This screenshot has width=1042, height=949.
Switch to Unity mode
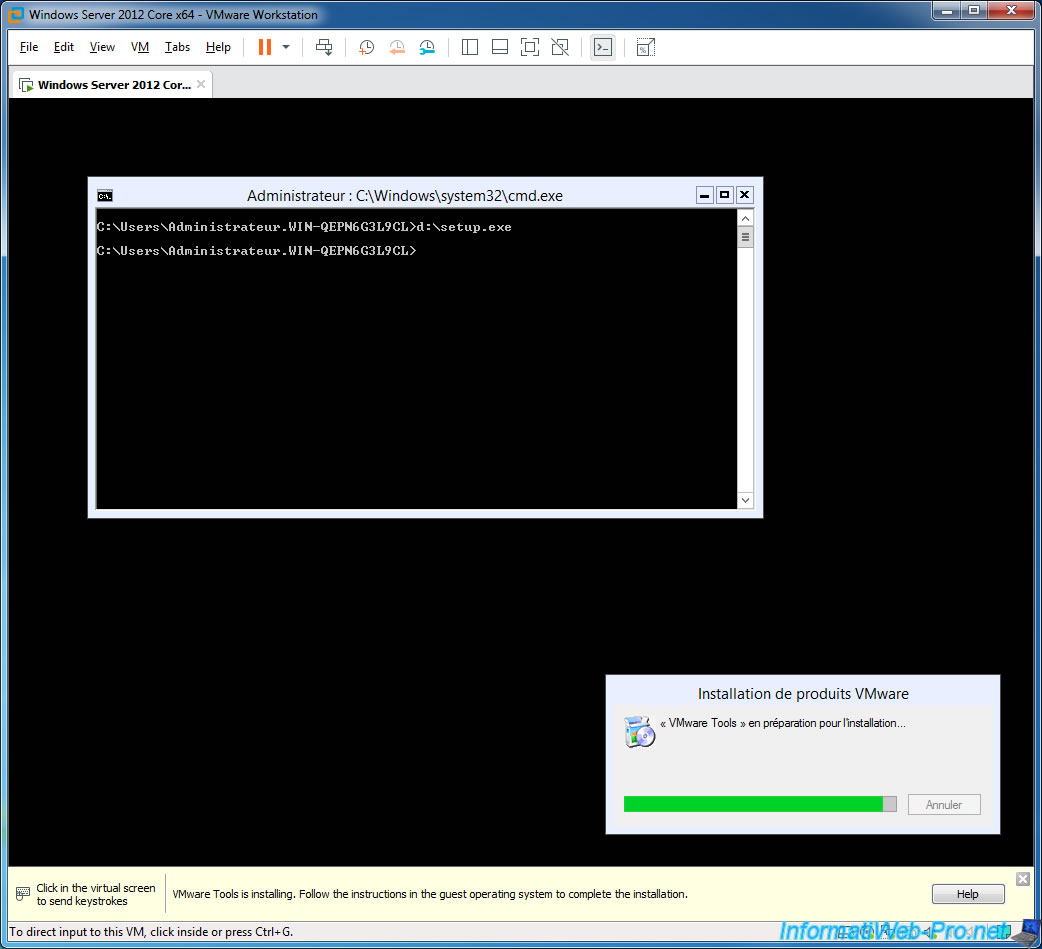[560, 47]
